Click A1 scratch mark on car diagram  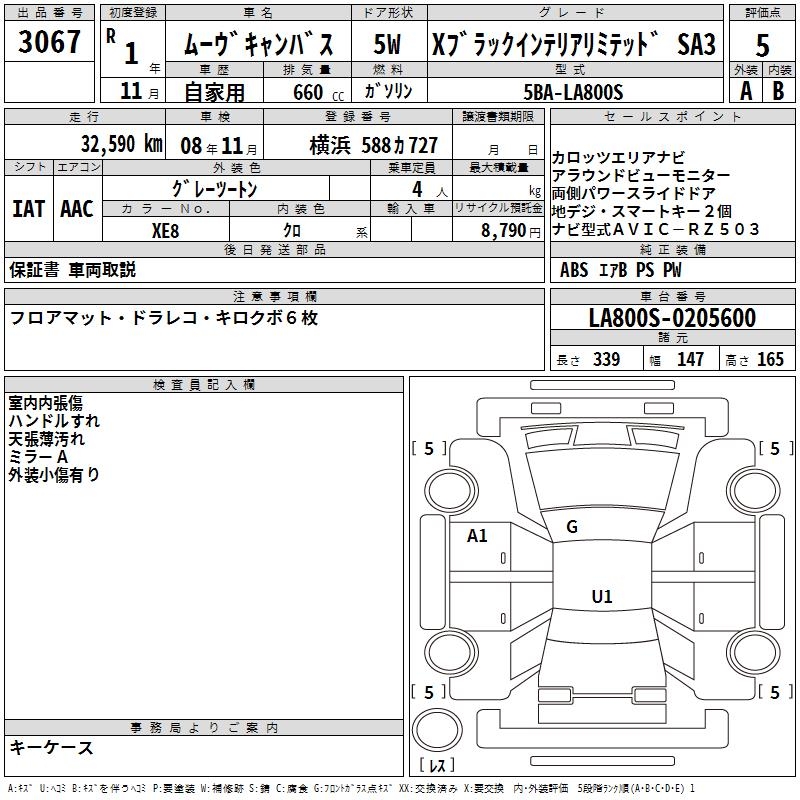pyautogui.click(x=477, y=536)
